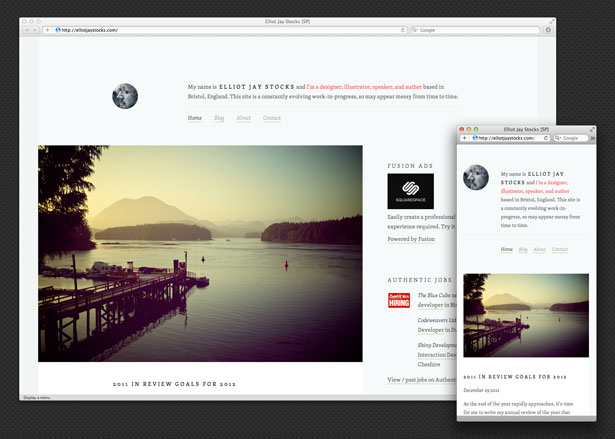615x439 pixels.
Task: Click the Squarespace ad logo
Action: [410, 191]
